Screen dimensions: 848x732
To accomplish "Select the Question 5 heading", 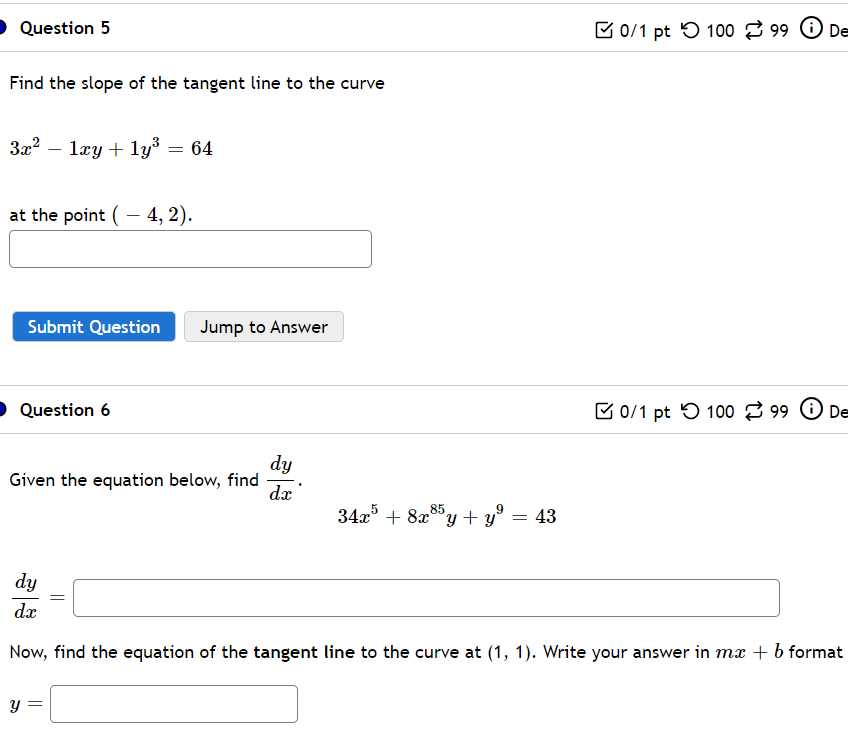I will (x=65, y=28).
